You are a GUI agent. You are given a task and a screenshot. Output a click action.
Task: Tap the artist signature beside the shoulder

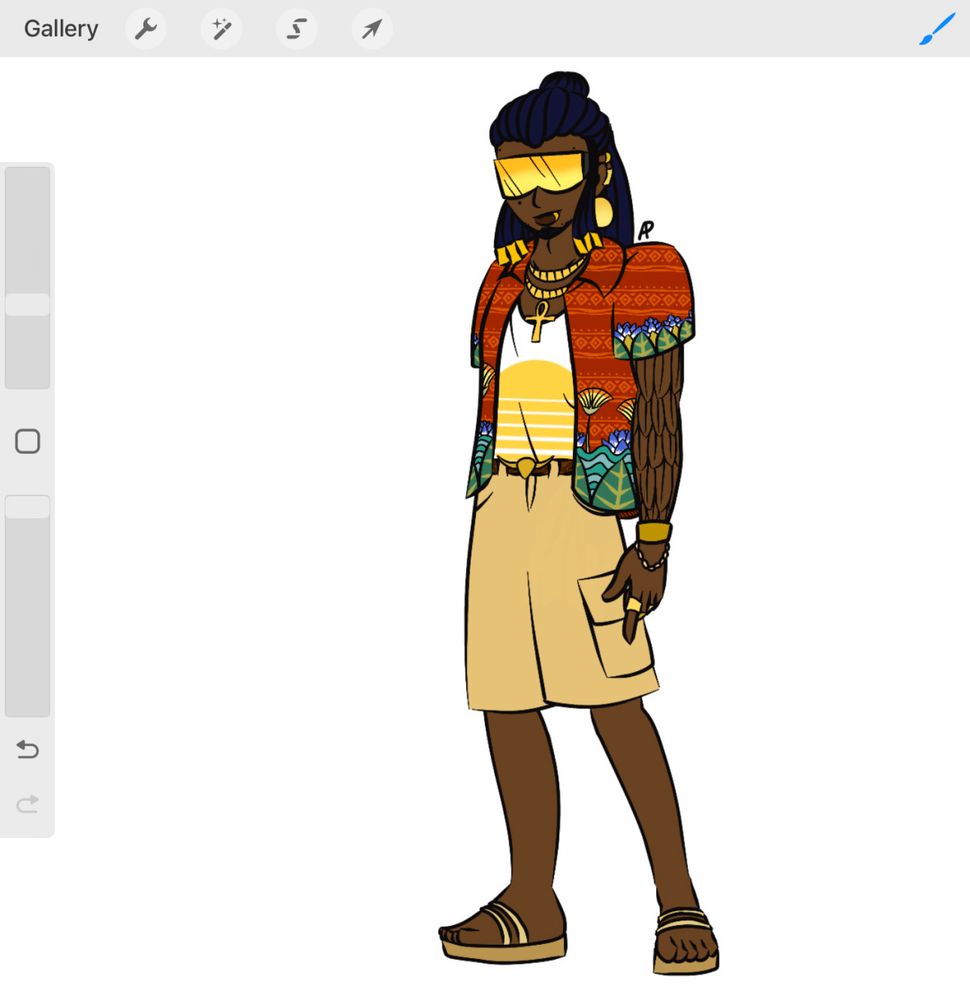coord(646,230)
